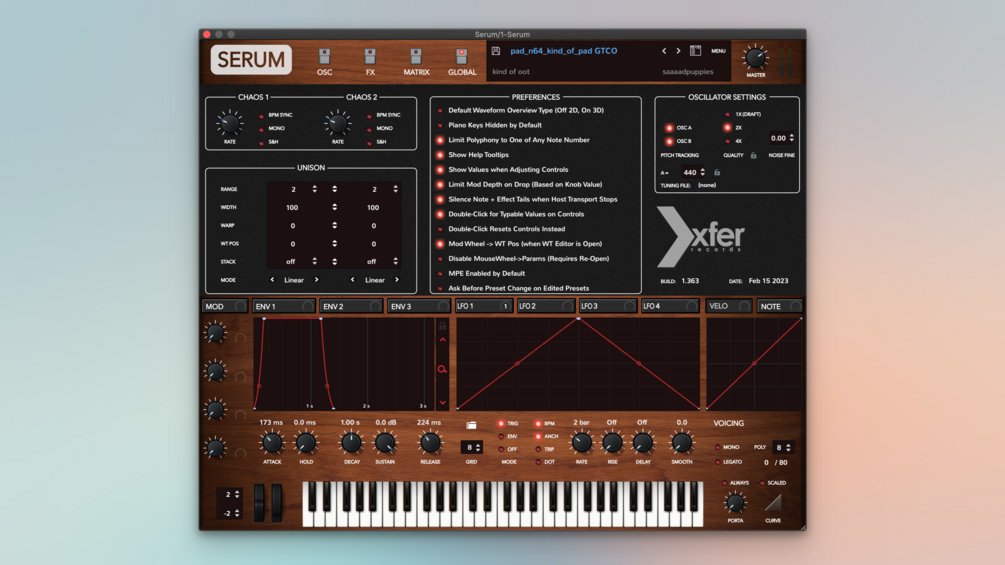Select LFO ENV mode
The image size is (1005, 565).
point(501,436)
